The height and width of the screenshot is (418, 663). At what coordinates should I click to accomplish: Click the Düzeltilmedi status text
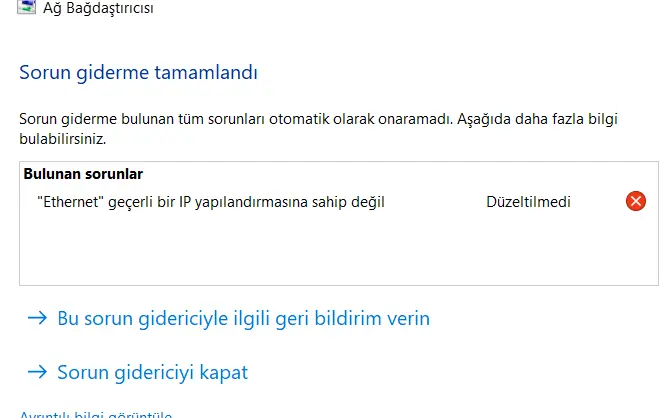[528, 202]
